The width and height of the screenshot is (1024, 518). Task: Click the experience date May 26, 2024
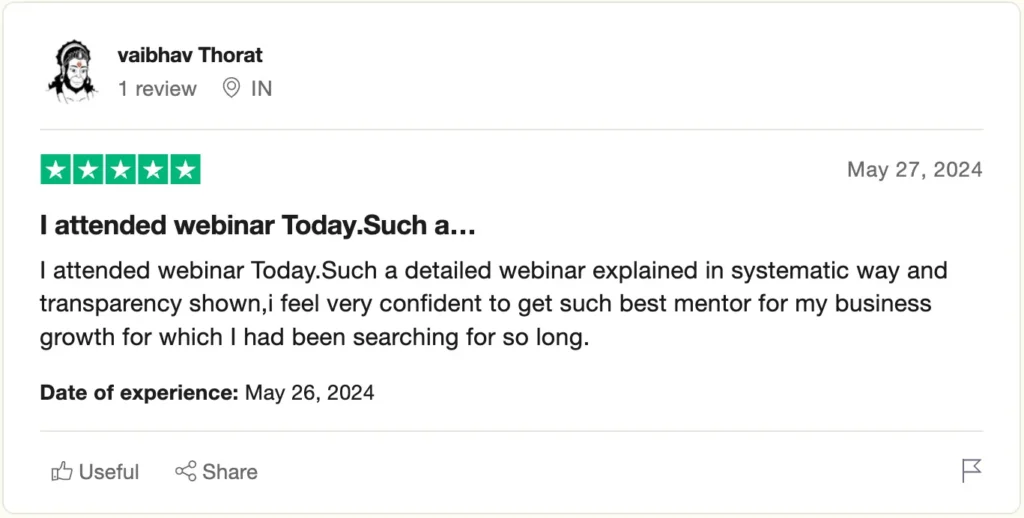pos(309,393)
